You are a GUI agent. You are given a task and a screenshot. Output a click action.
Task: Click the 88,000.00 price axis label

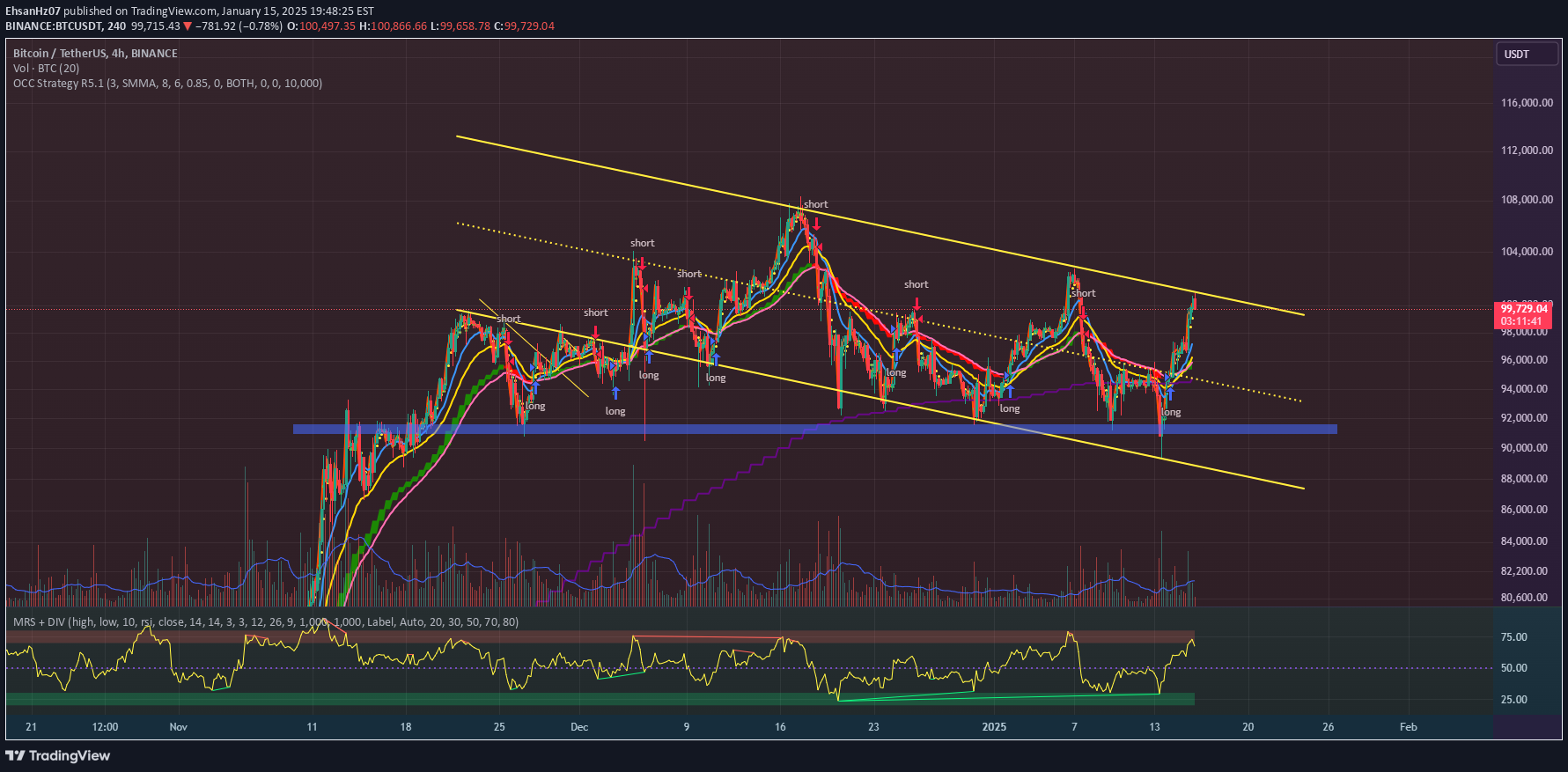1524,479
